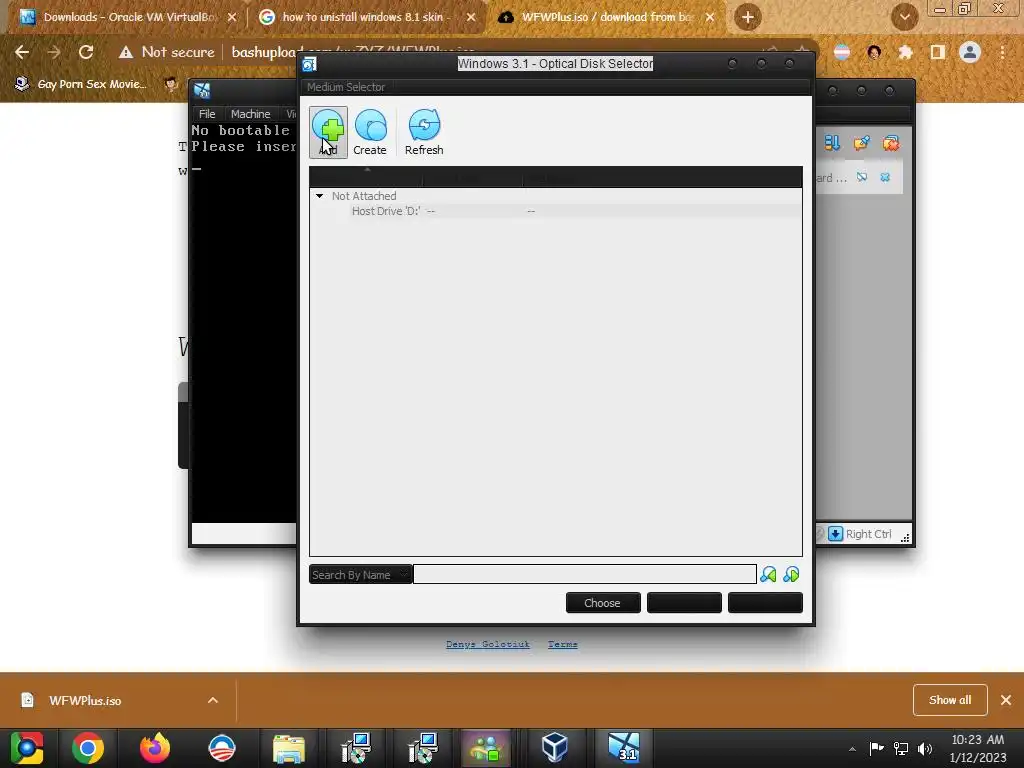Click the Create disk image icon
This screenshot has width=1024, height=768.
(370, 132)
